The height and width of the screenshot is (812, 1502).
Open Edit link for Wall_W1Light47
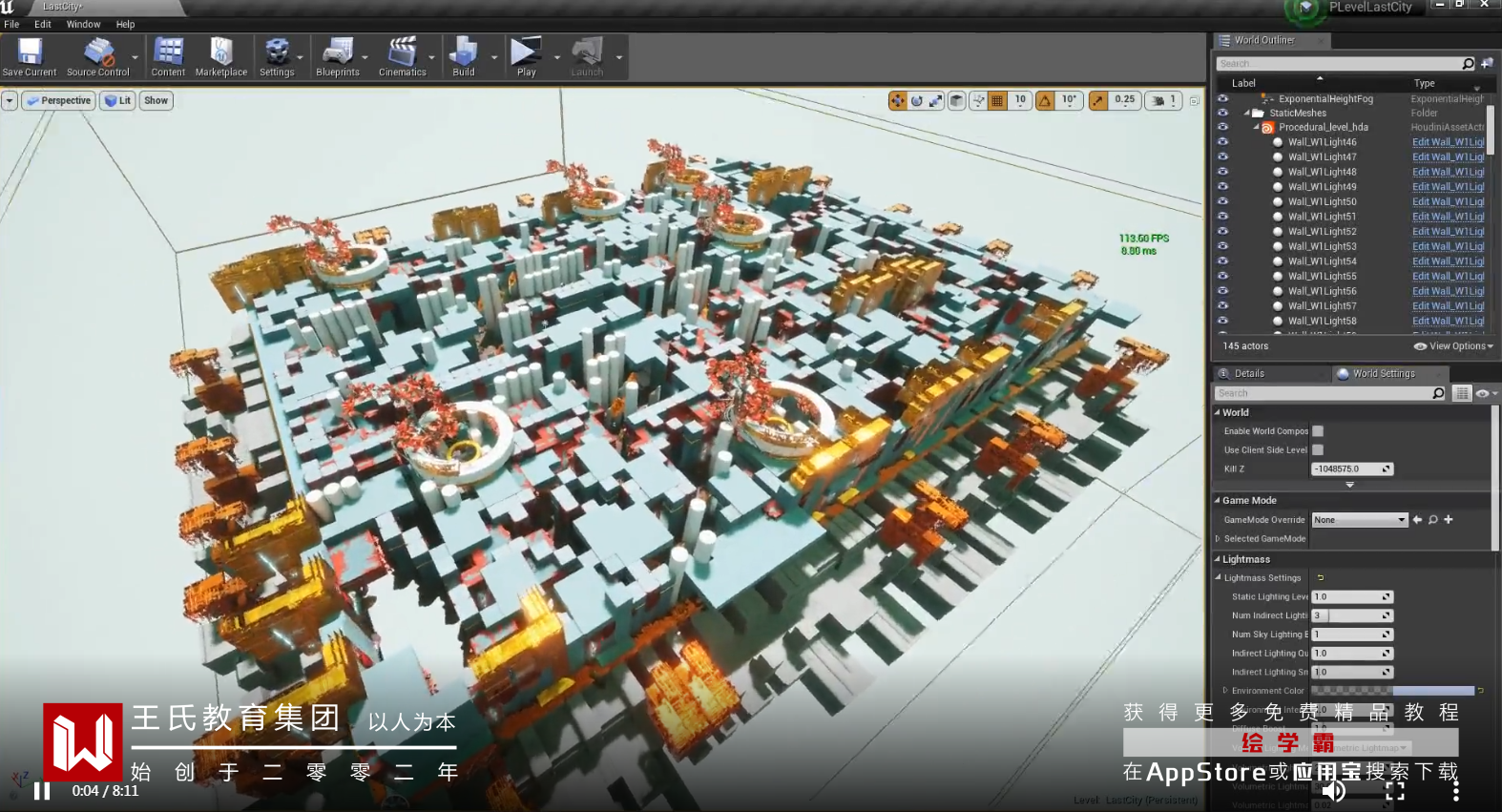[1449, 157]
